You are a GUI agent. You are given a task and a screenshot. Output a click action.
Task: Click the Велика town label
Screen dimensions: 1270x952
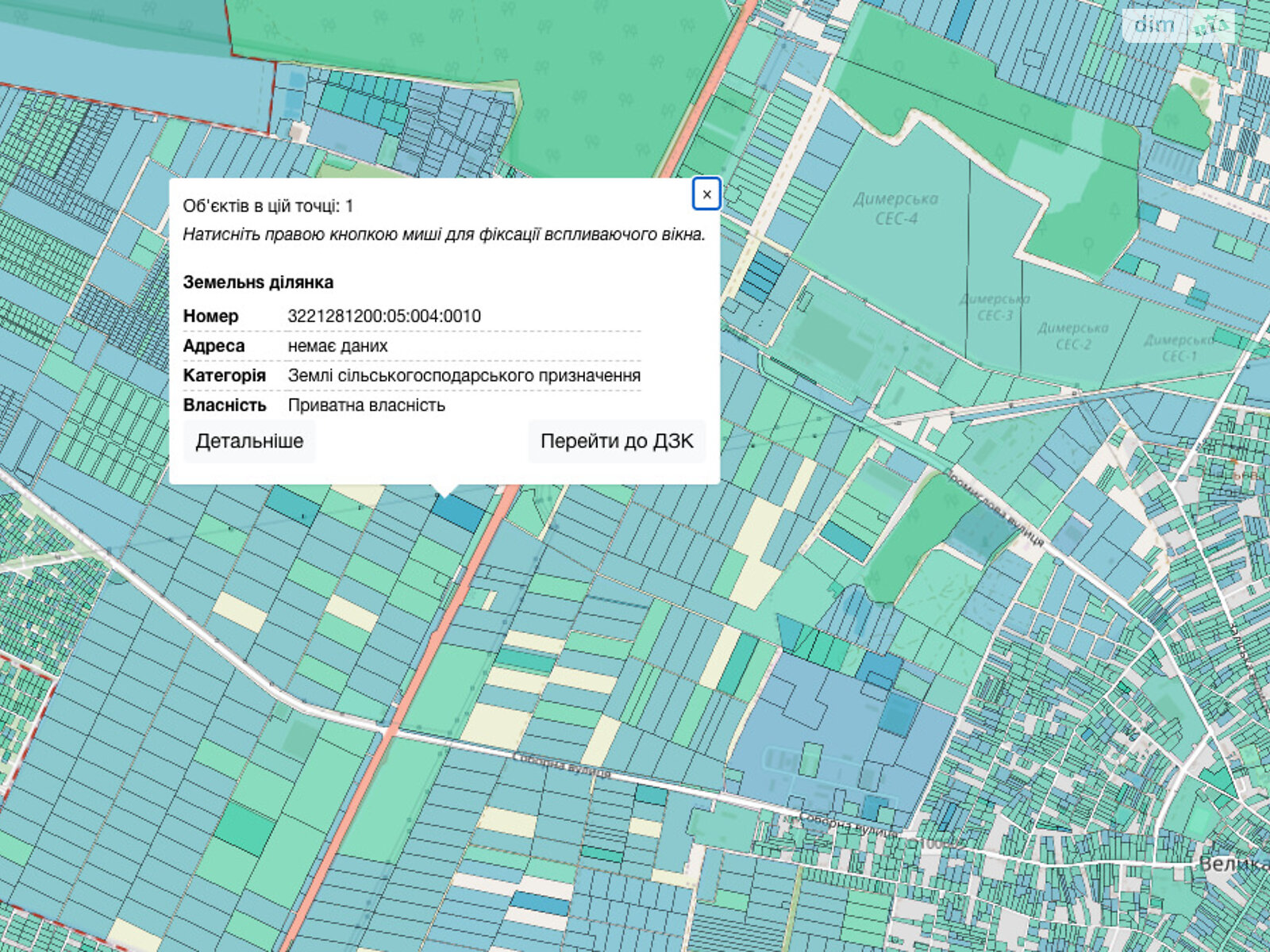(1233, 863)
